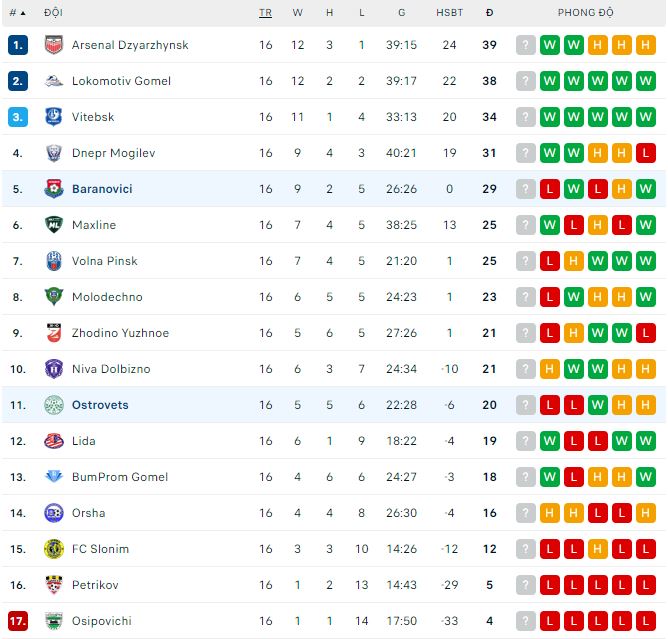Click the HSBT column header

coord(449,13)
